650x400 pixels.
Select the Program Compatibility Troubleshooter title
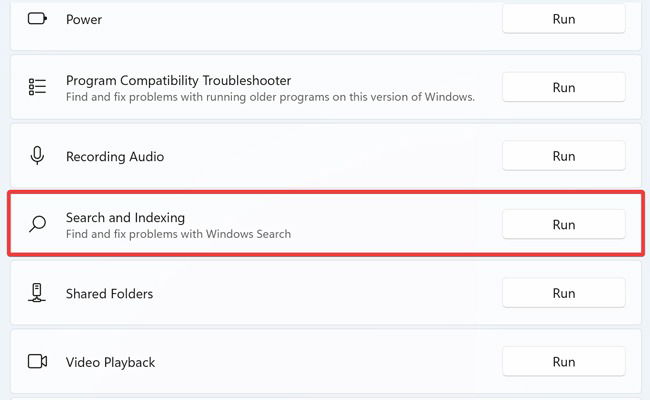178,80
